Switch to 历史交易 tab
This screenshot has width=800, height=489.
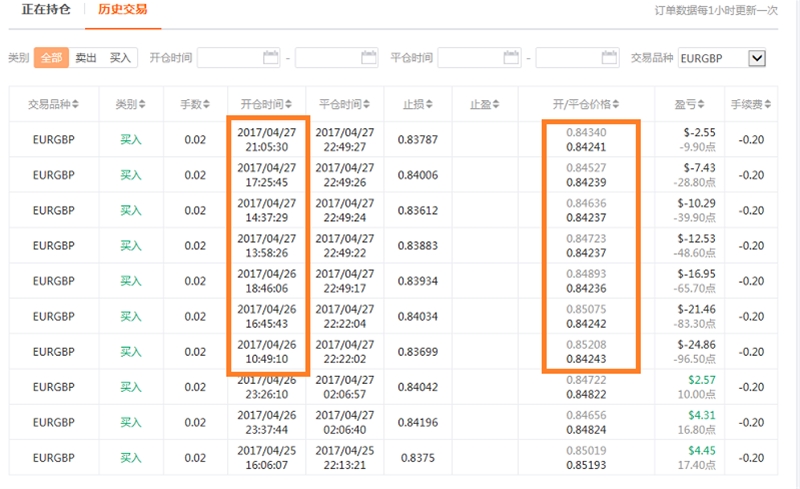122,9
